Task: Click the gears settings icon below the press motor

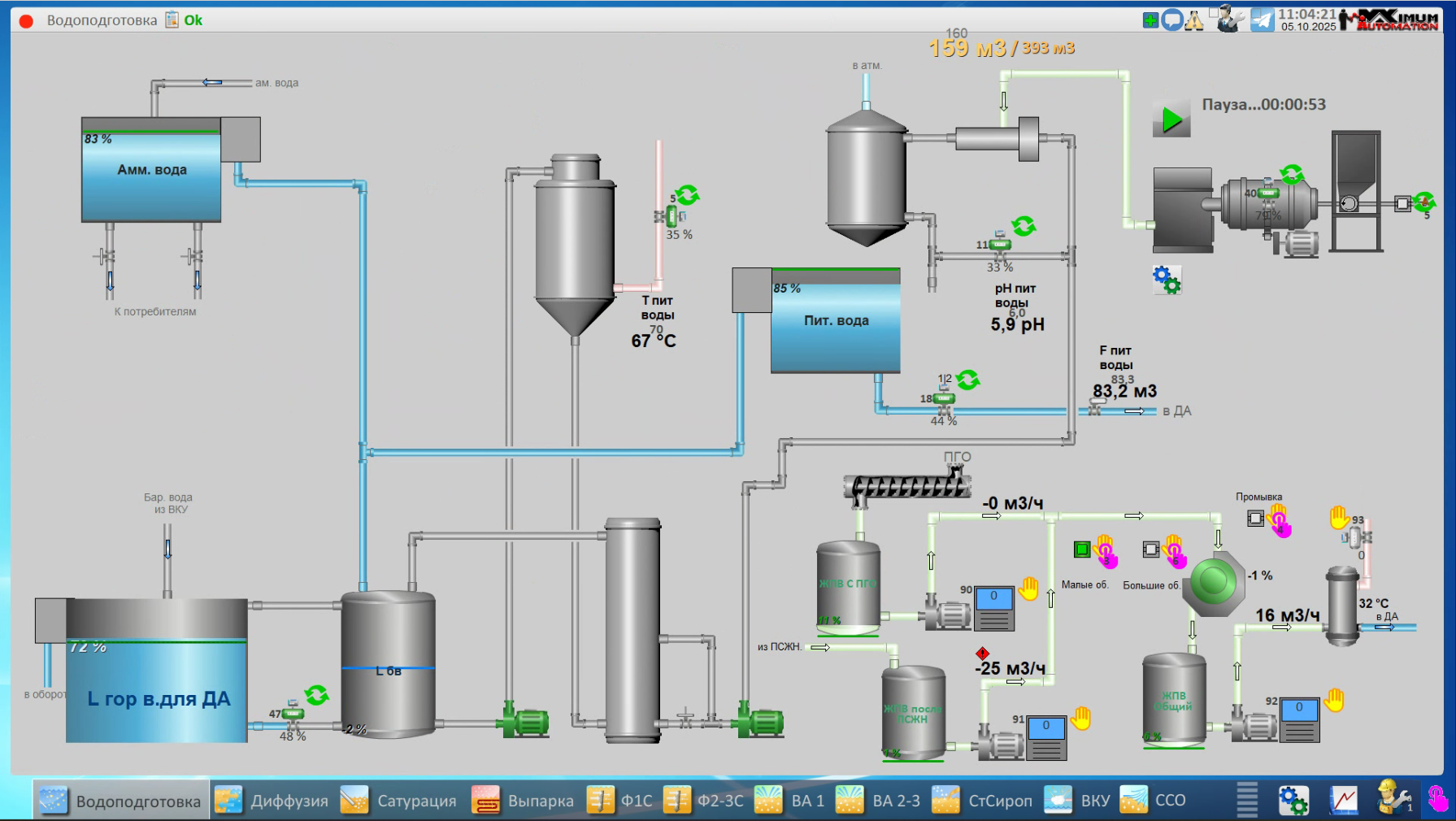Action: 1167,280
